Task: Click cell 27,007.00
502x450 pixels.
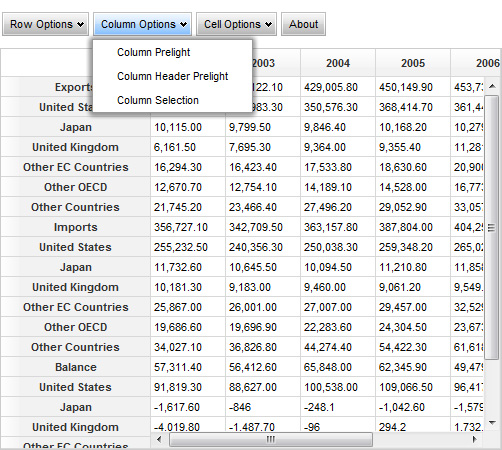Action: [338, 307]
